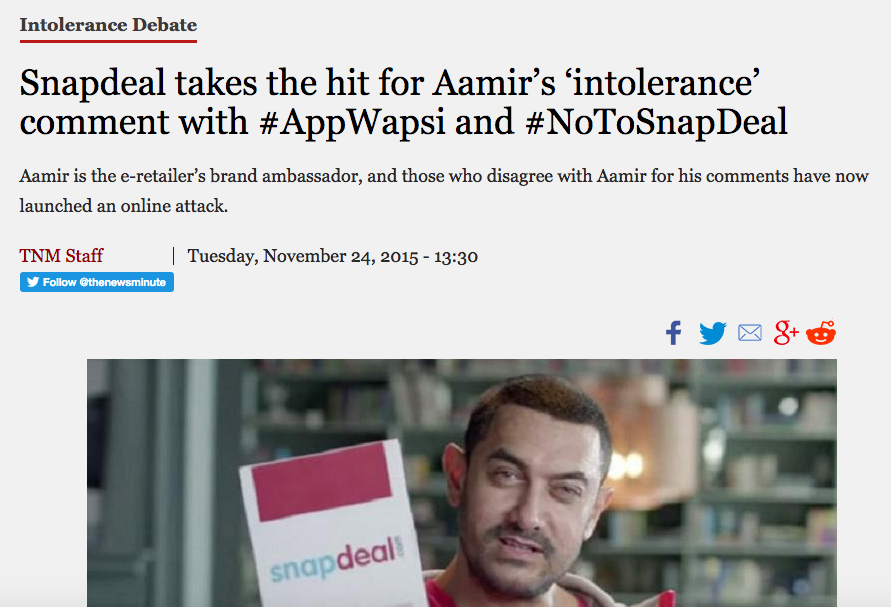This screenshot has width=891, height=607.
Task: Follow @thenewsminute on Twitter
Action: pyautogui.click(x=97, y=282)
